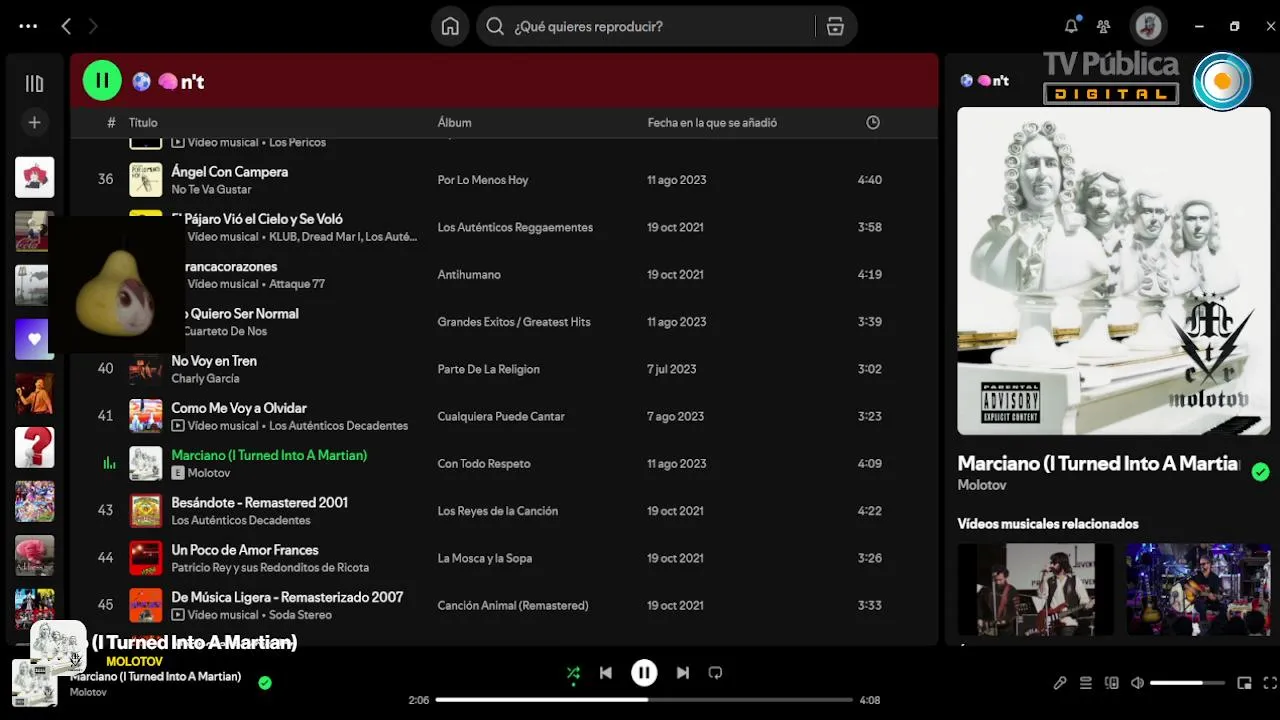Skip to next track
1280x720 pixels.
point(683,673)
